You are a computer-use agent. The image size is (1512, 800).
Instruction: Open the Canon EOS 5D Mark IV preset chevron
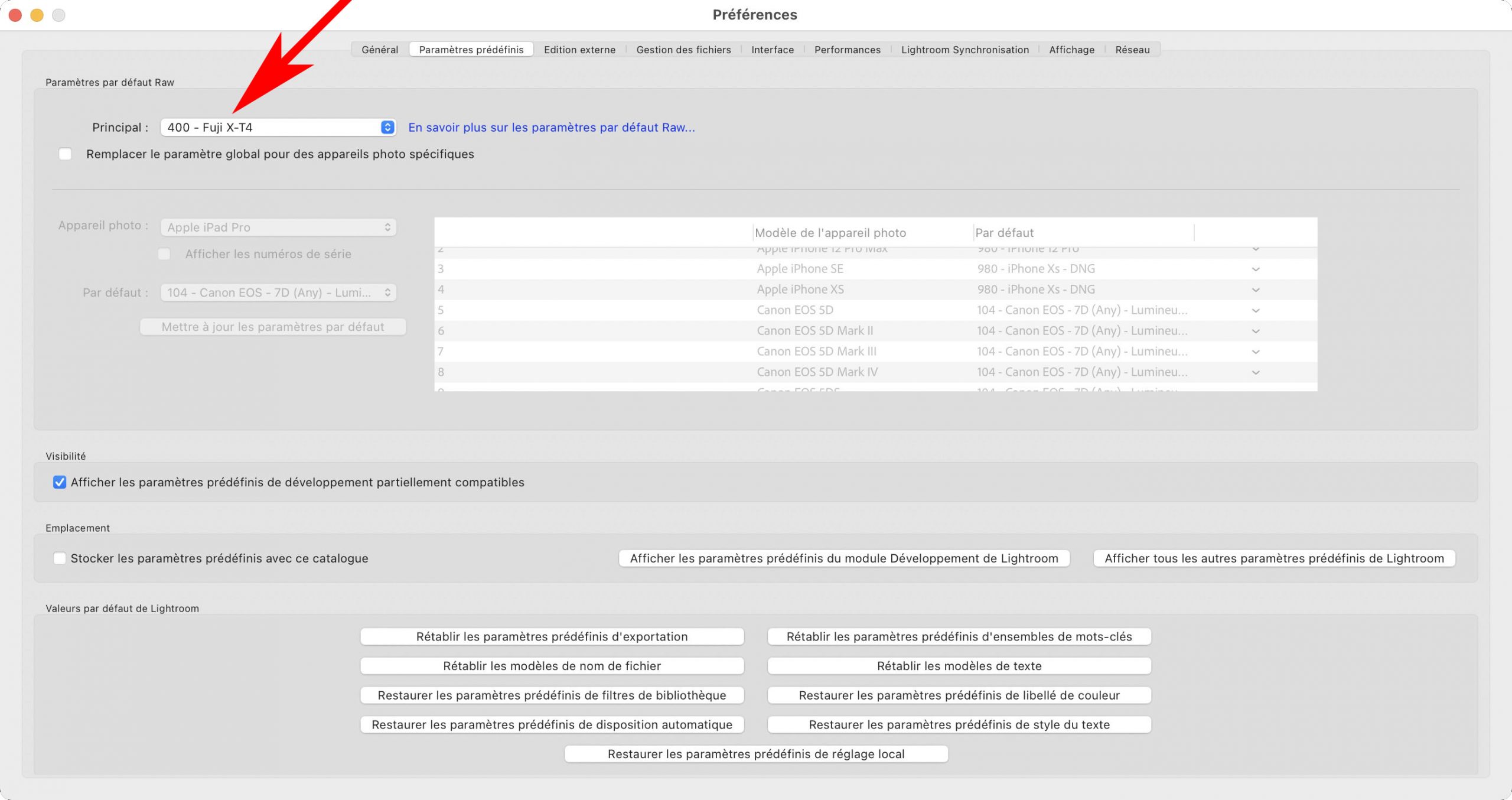click(1256, 373)
